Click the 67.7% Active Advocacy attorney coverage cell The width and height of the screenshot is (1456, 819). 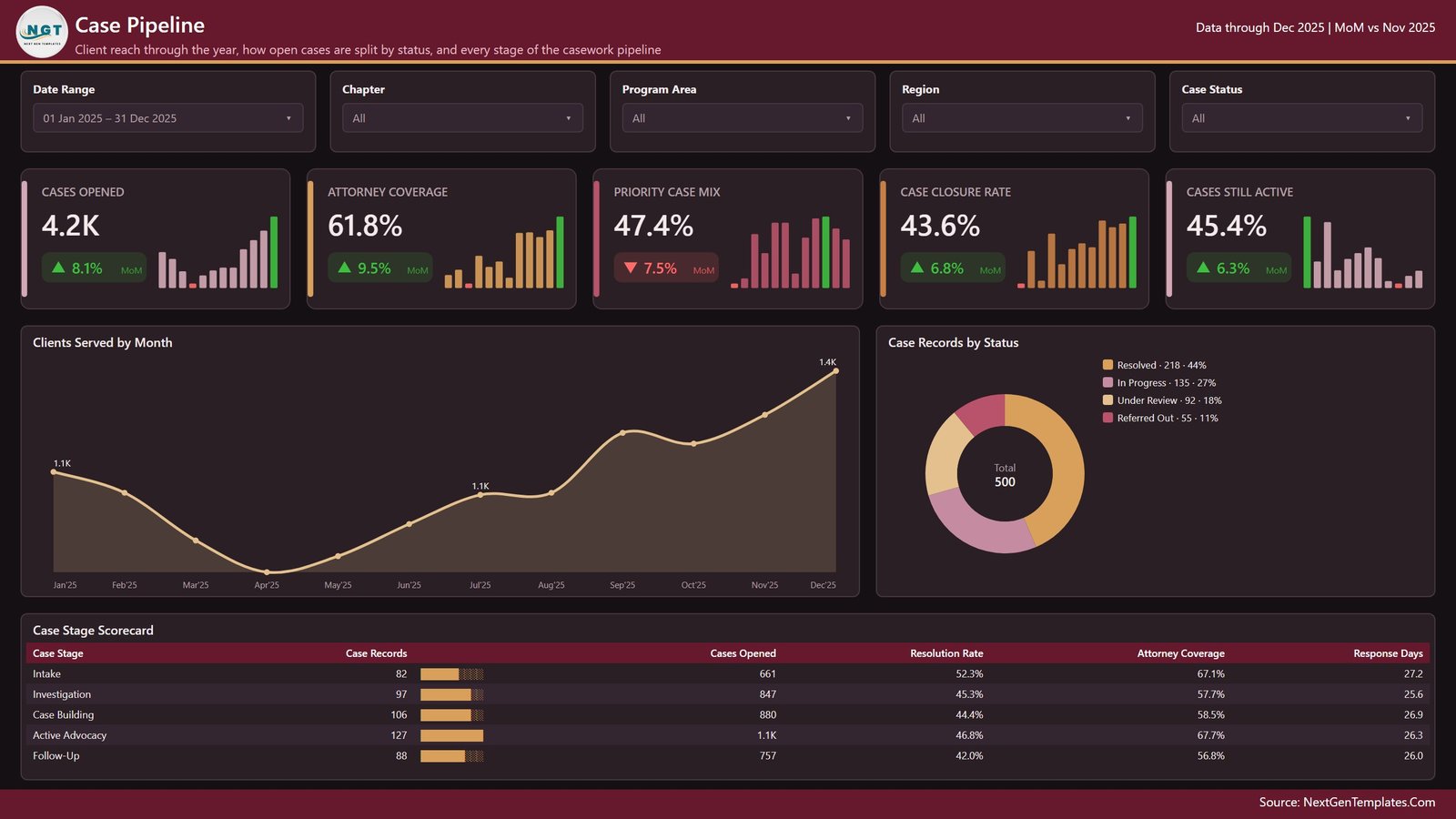[x=1210, y=735]
